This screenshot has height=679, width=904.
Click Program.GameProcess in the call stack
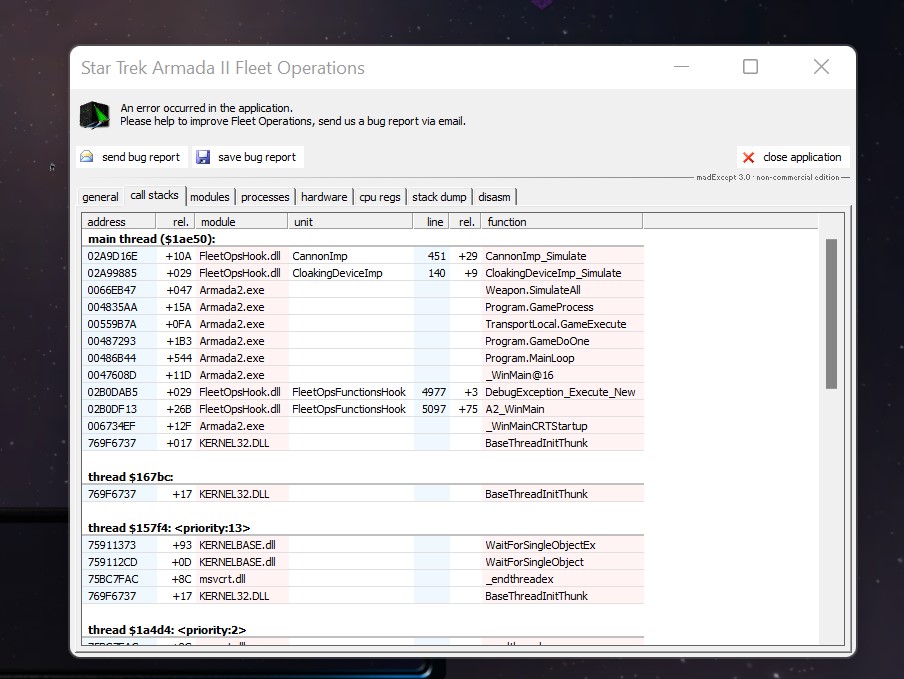point(539,307)
